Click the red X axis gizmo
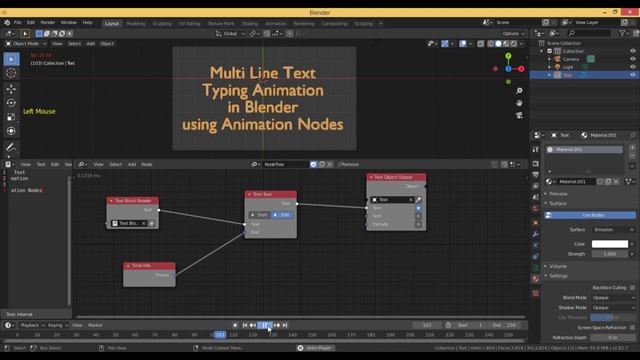 coord(521,69)
